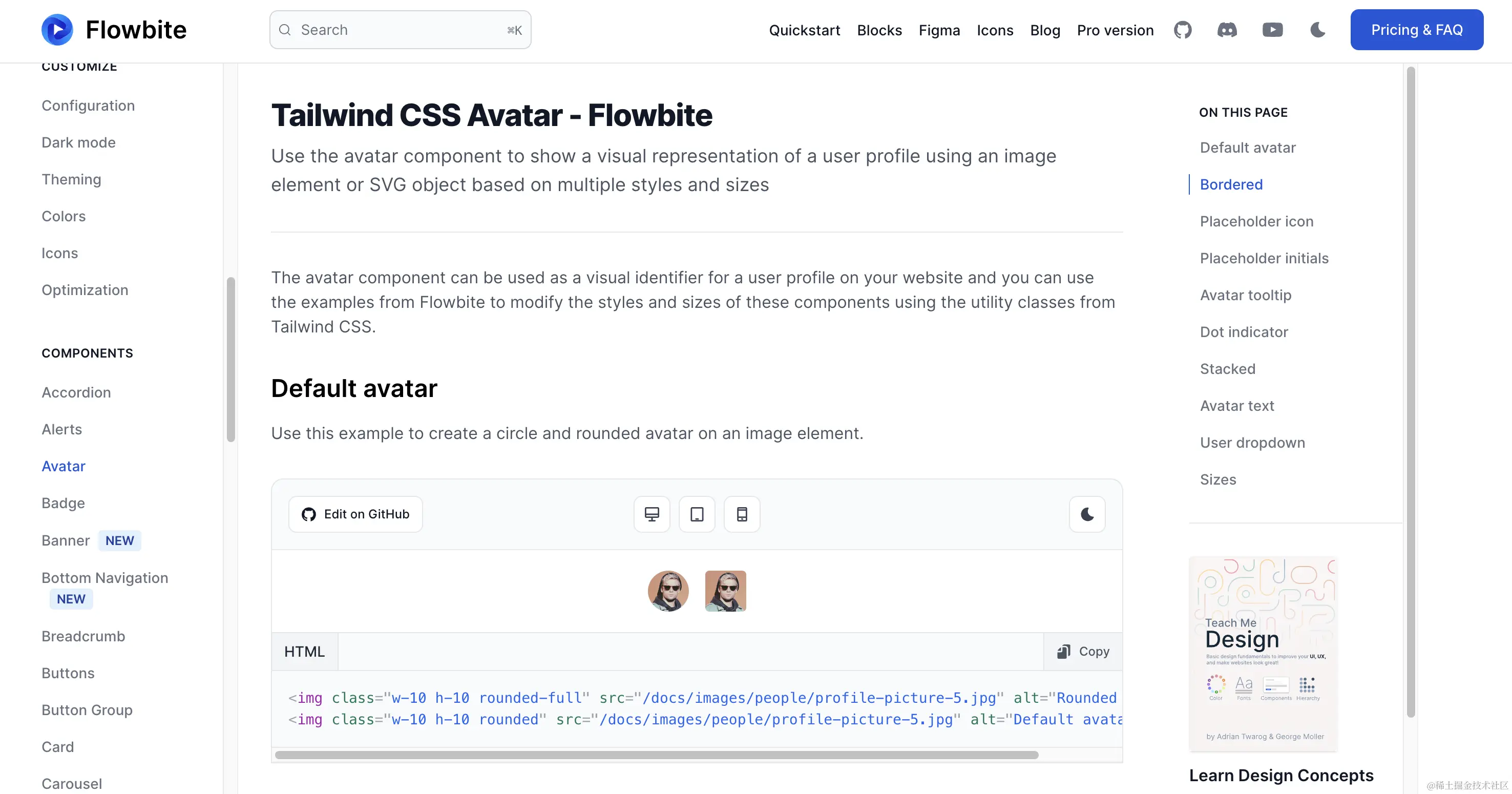Jump to the Sizes section on this page
The width and height of the screenshot is (1512, 794).
click(1219, 479)
